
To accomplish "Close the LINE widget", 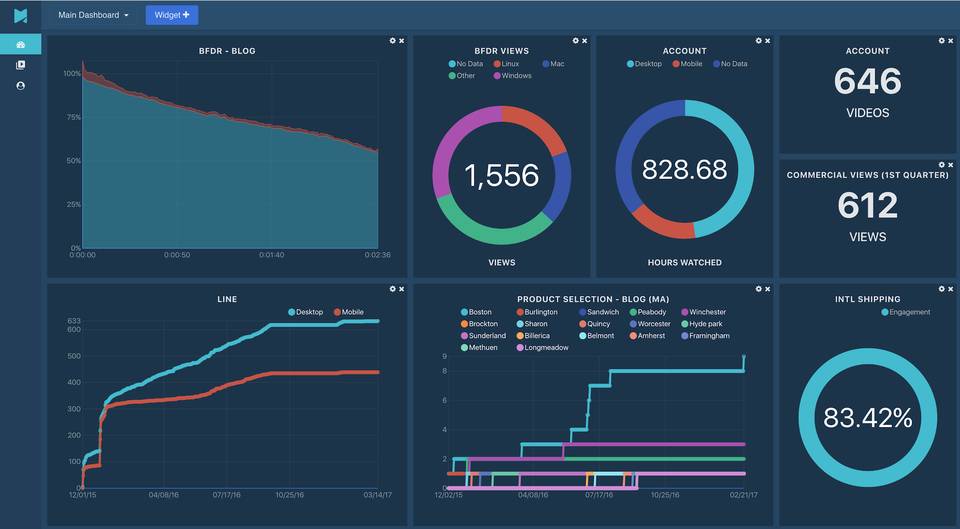I will [402, 289].
